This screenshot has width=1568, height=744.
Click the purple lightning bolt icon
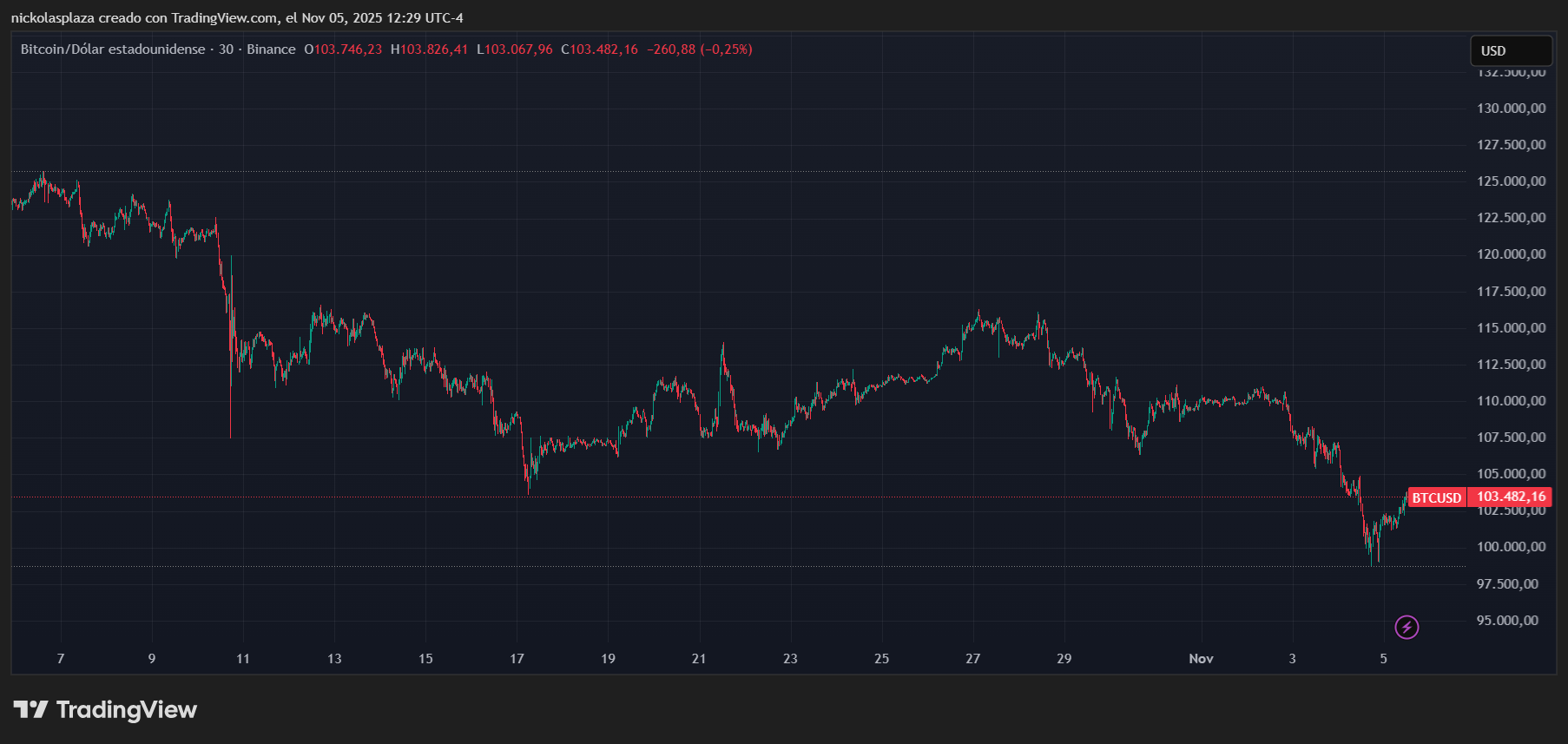click(x=1407, y=627)
